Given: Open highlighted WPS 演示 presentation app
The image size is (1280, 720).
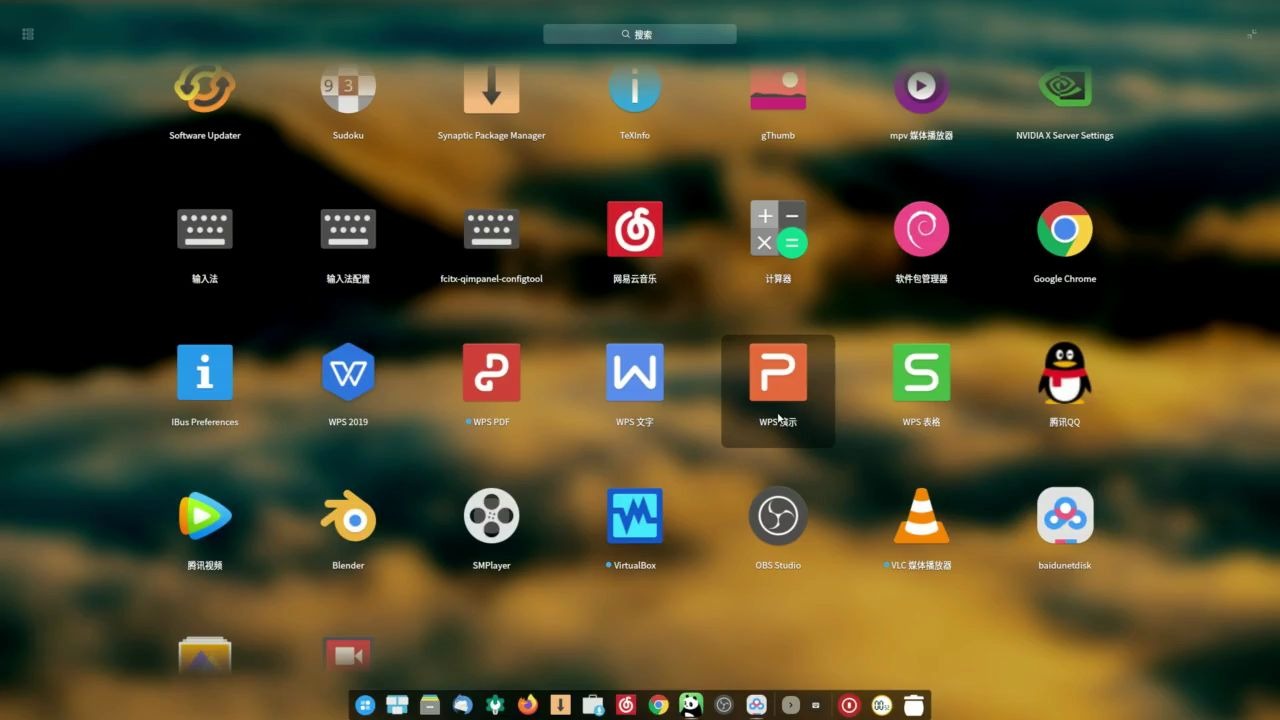Looking at the screenshot, I should click(778, 373).
